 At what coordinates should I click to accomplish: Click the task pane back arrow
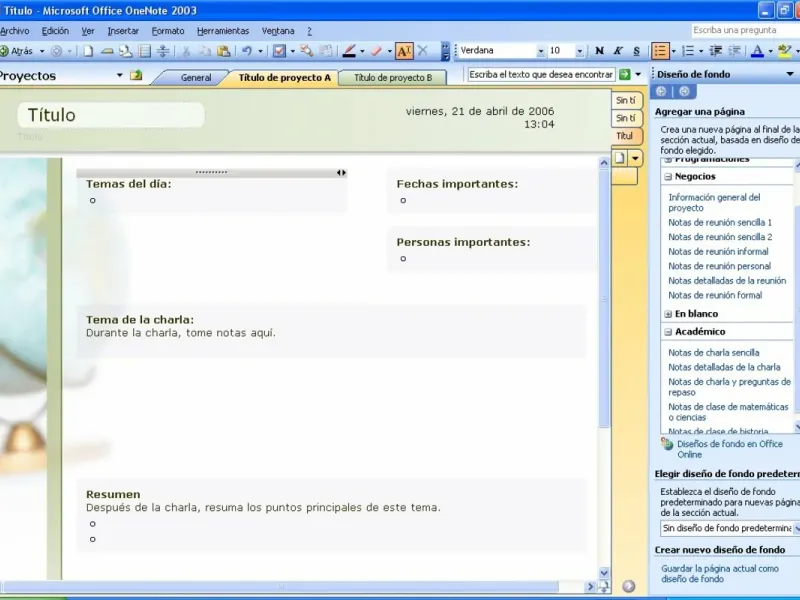pyautogui.click(x=661, y=91)
